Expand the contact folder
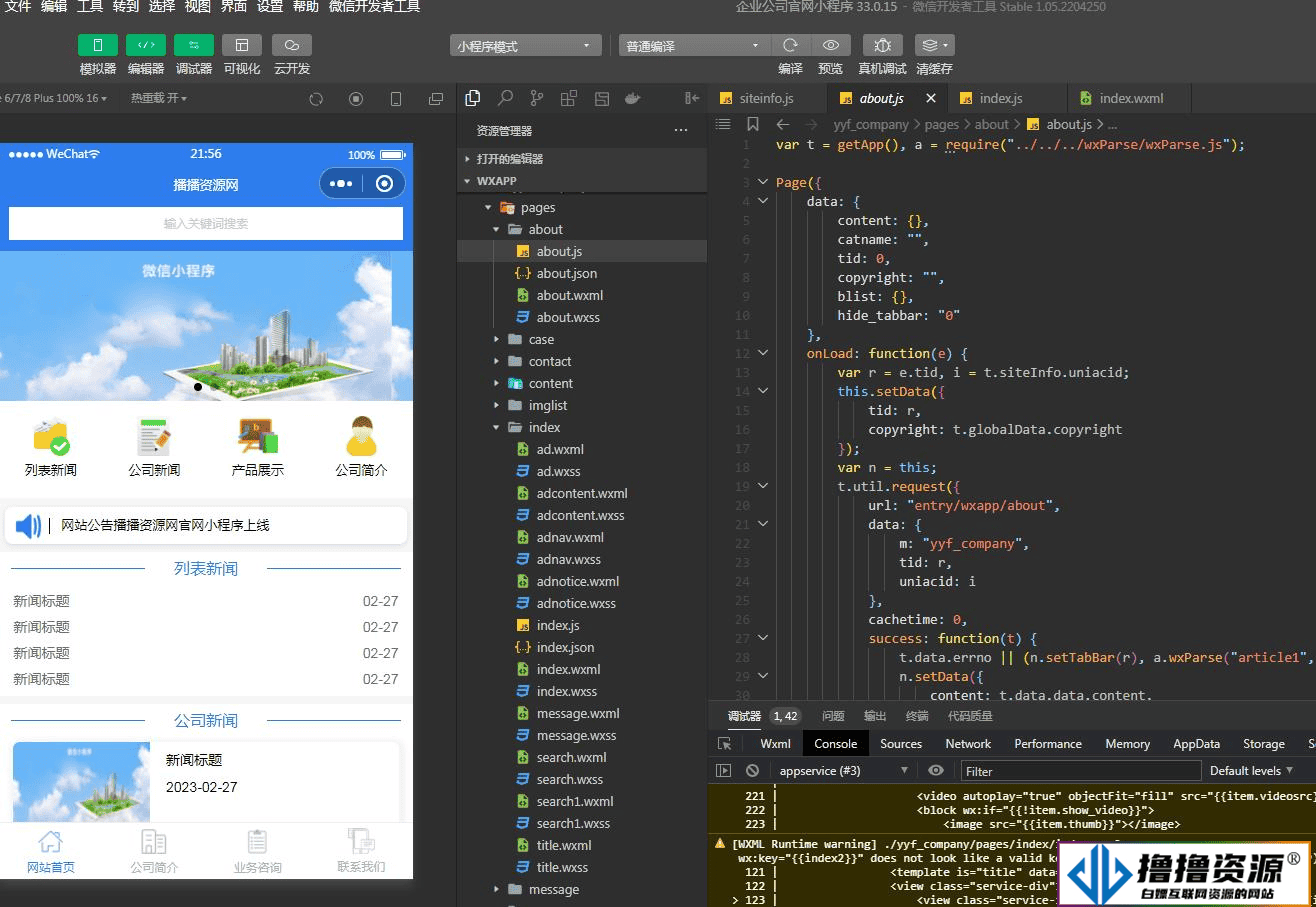1316x907 pixels. 582,361
